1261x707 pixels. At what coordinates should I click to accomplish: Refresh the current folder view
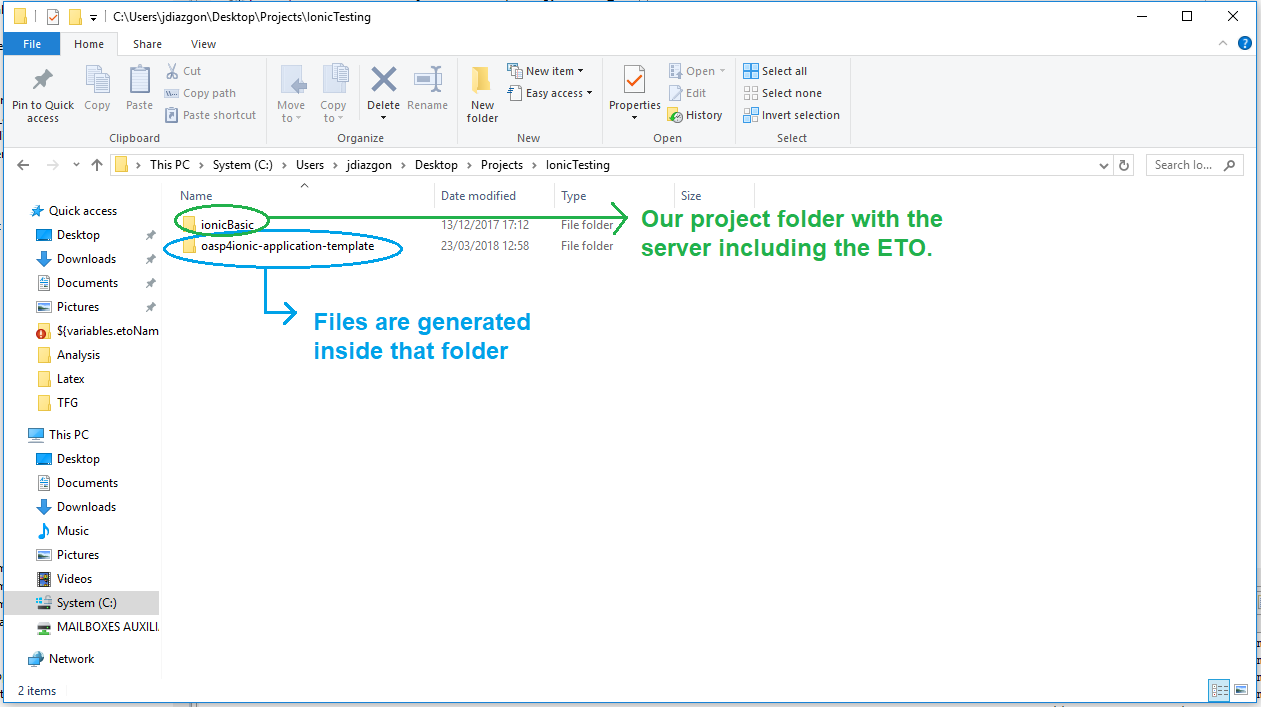pyautogui.click(x=1124, y=165)
